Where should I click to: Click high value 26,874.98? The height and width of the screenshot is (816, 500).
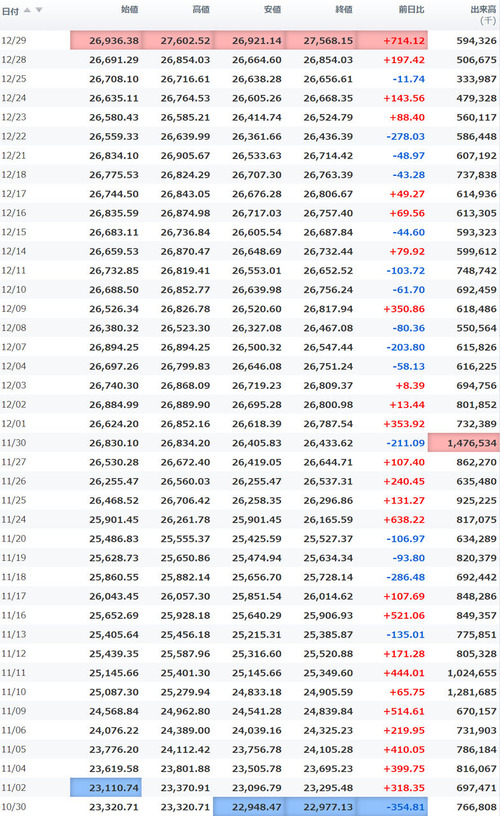[185, 213]
